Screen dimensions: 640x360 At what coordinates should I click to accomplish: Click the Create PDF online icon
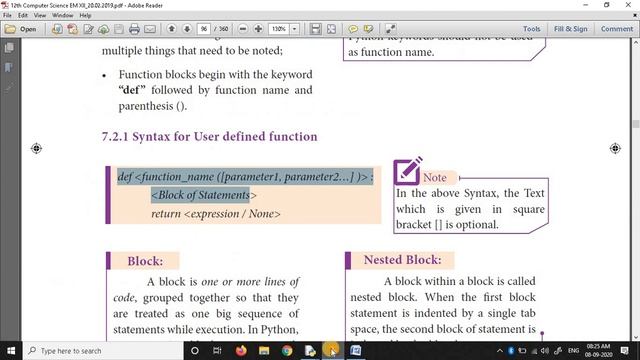point(57,29)
